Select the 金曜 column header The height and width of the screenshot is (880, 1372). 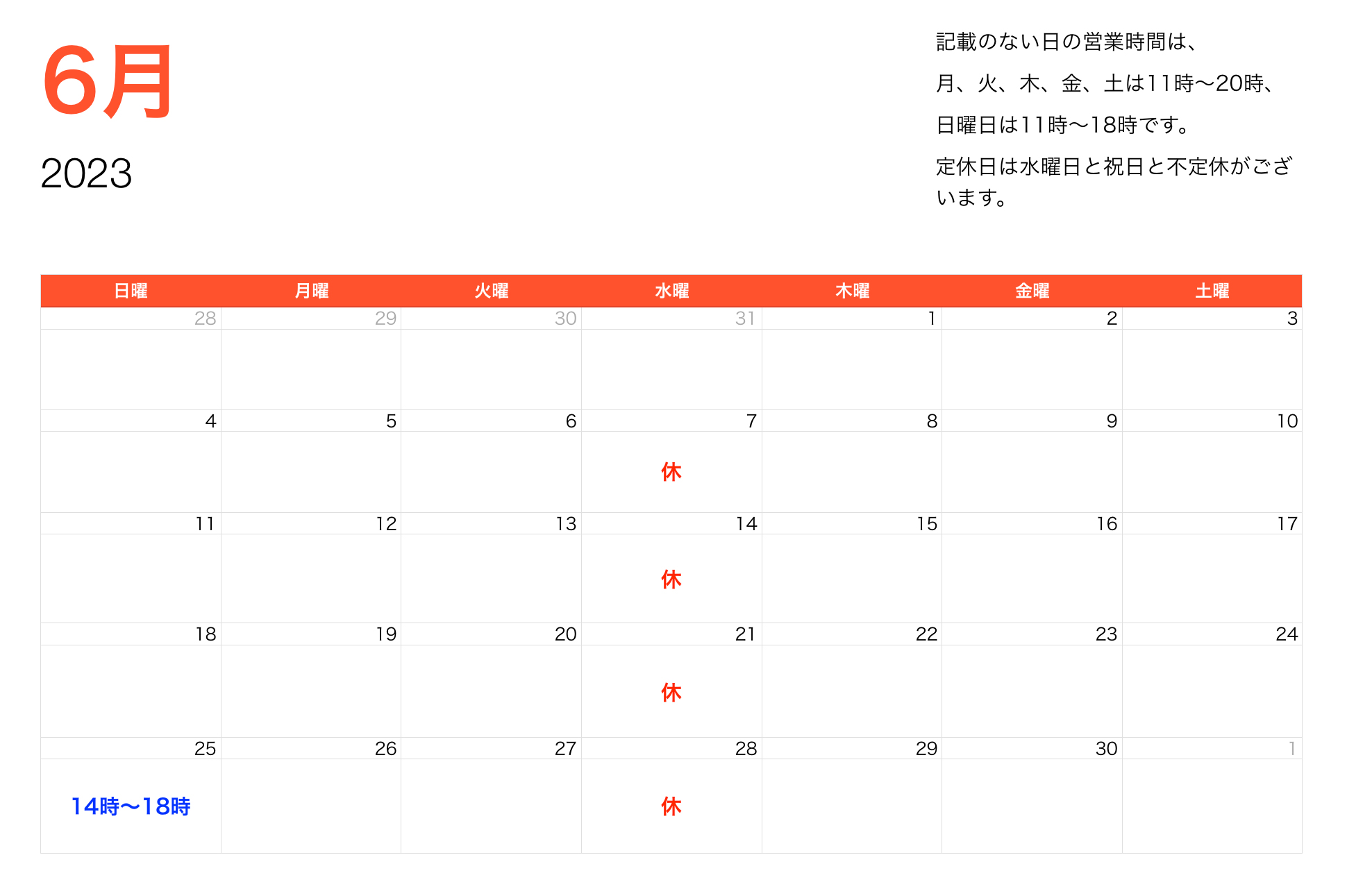1032,291
